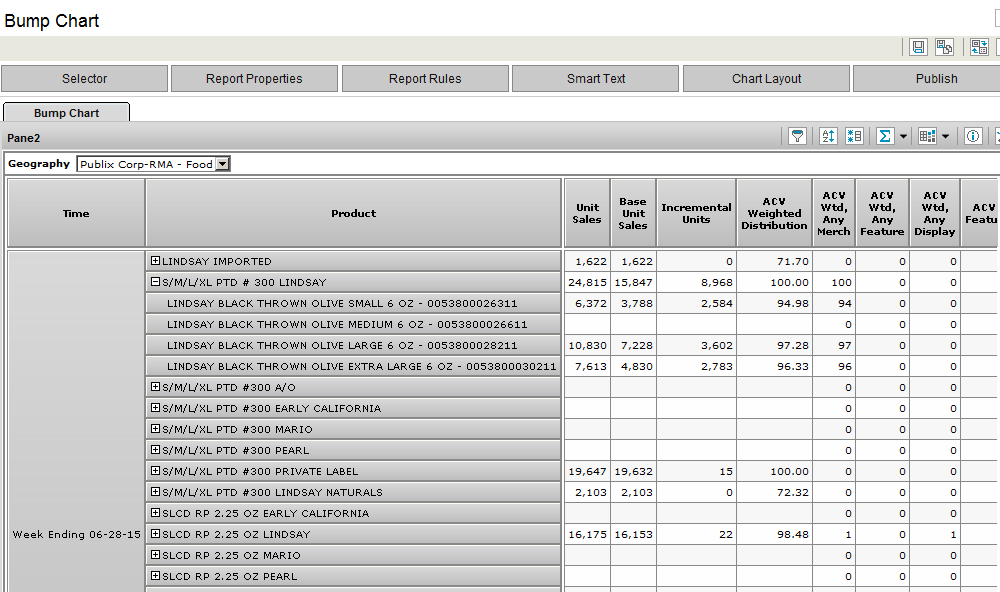Expand SLCD RP 2.25 OZ LINDSAY row
Image resolution: width=1000 pixels, height=592 pixels.
pyautogui.click(x=155, y=534)
